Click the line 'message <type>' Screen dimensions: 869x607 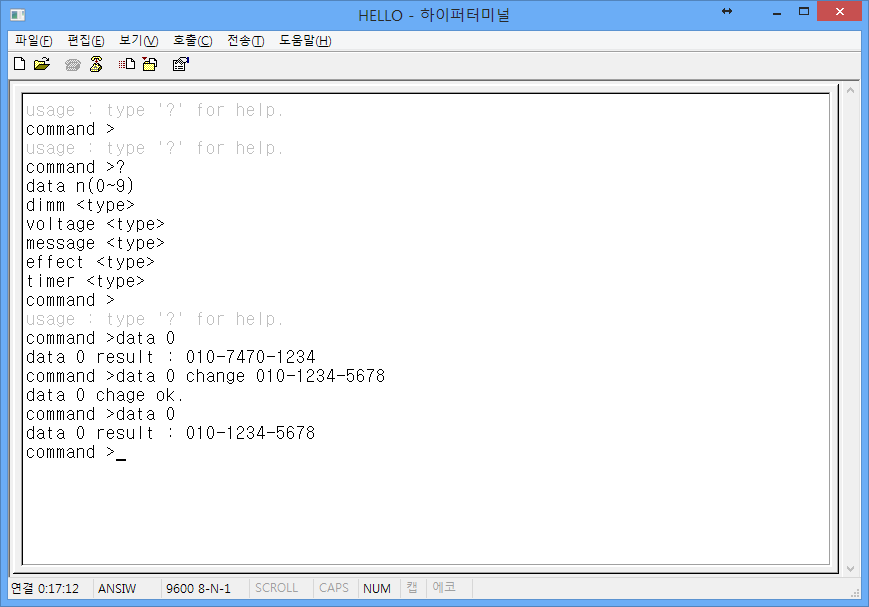95,243
